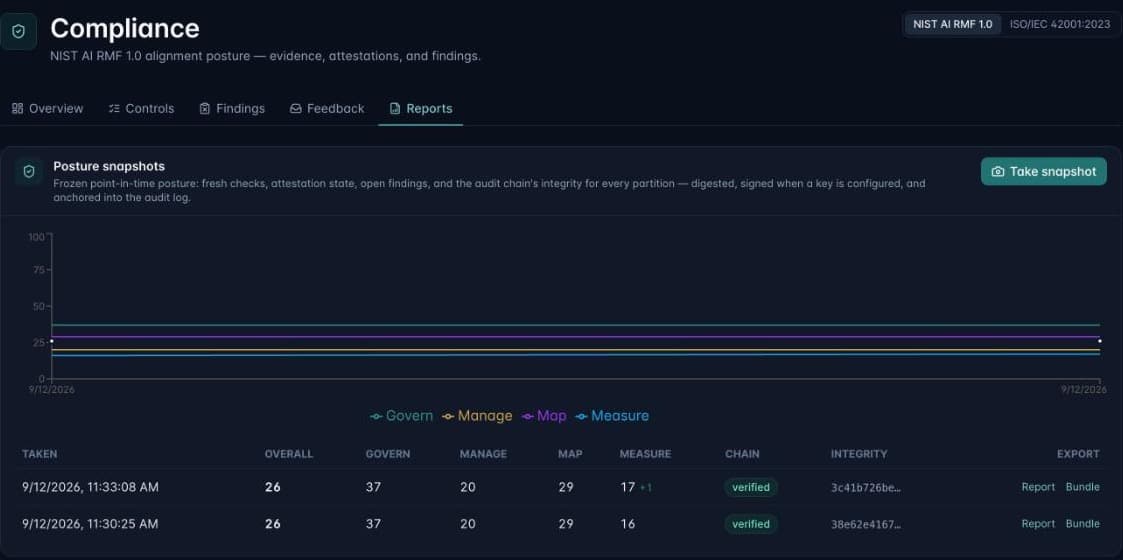
Task: Click the GOVERN column header
Action: click(x=387, y=454)
